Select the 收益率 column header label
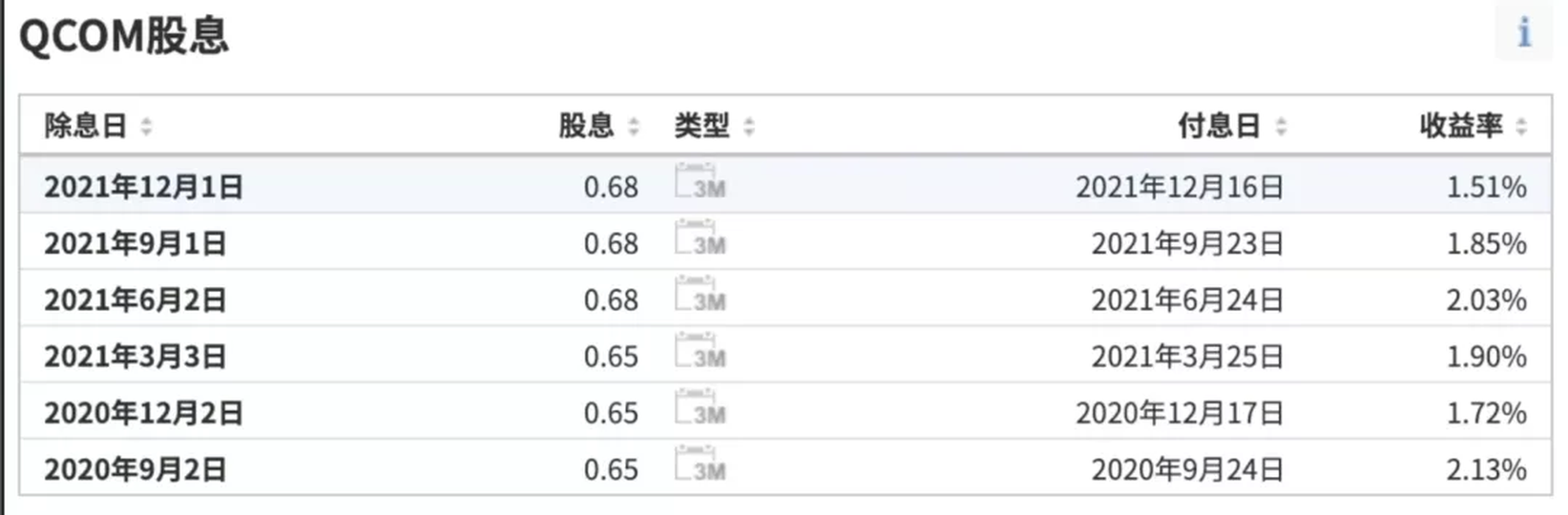The image size is (1568, 515). pos(1461,126)
